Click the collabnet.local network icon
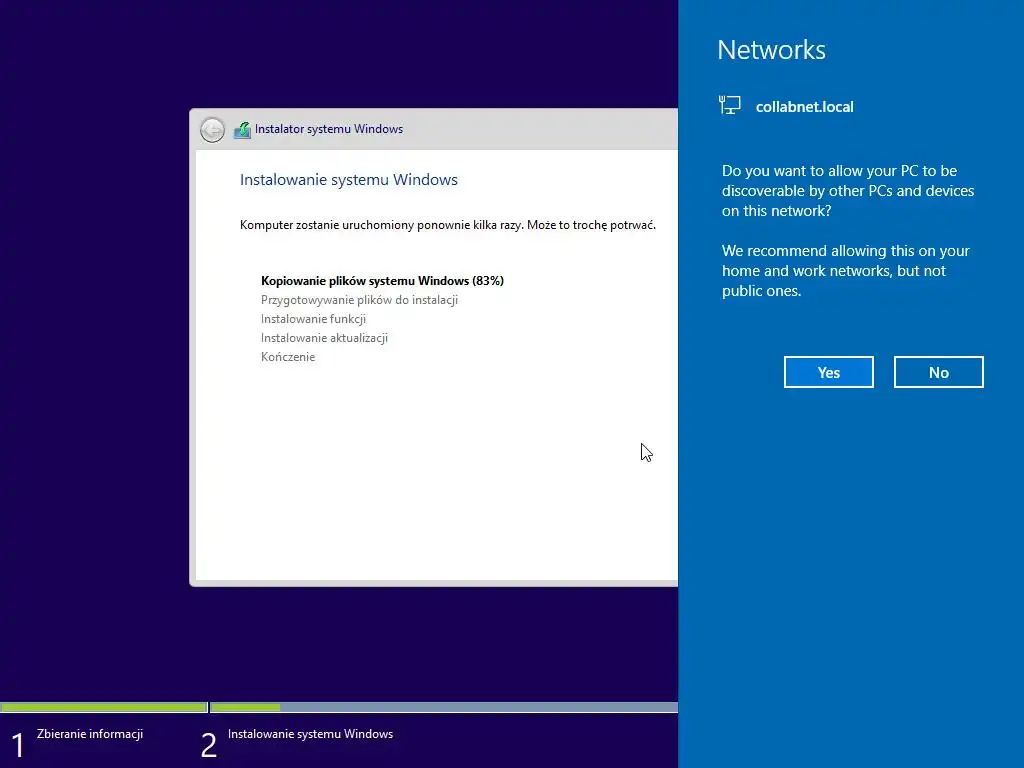The height and width of the screenshot is (768, 1024). pyautogui.click(x=730, y=105)
